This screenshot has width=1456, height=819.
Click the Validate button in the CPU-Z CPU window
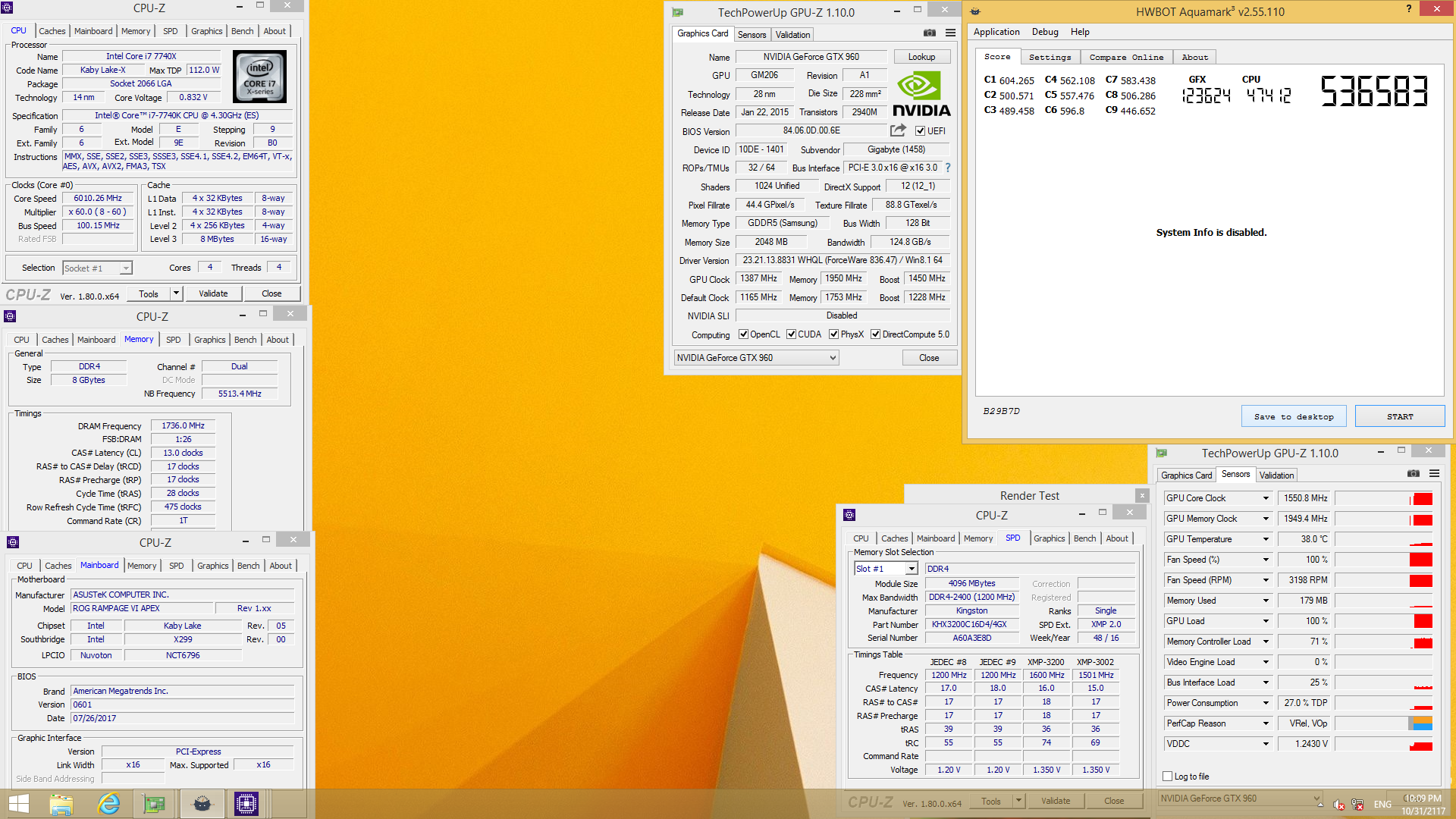(x=213, y=293)
